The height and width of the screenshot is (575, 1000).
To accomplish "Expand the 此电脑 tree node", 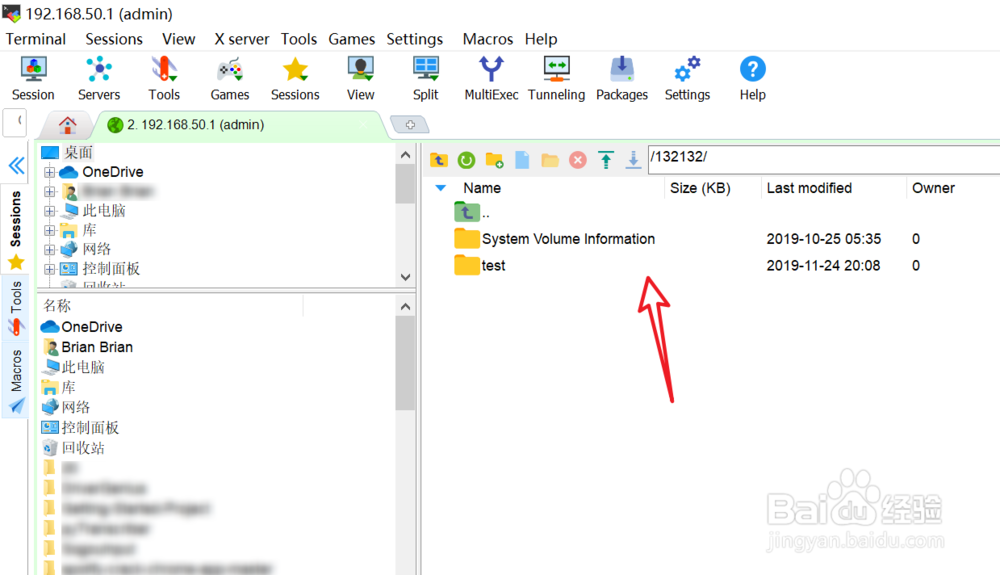I will click(x=50, y=211).
